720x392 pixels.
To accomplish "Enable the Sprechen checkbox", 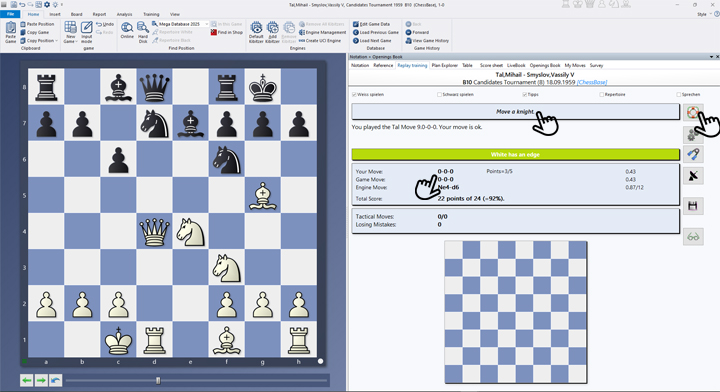I will tap(679, 95).
